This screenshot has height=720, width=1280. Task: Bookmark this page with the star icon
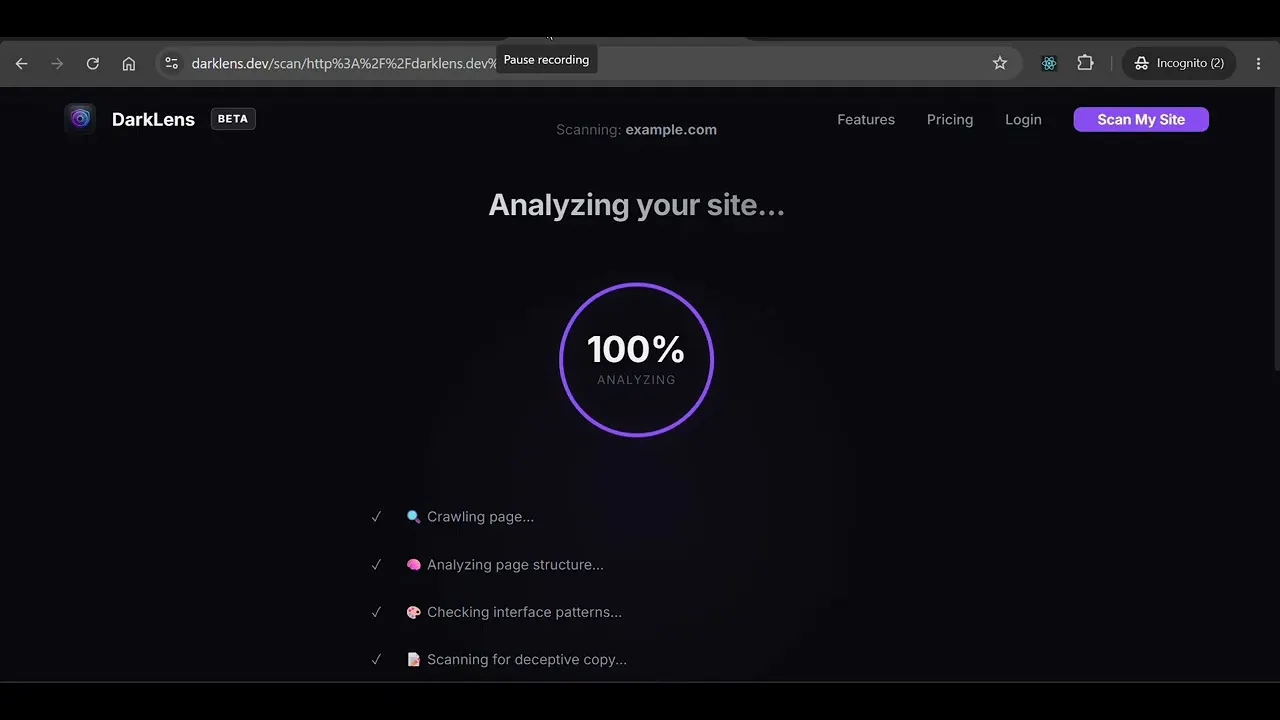(999, 63)
